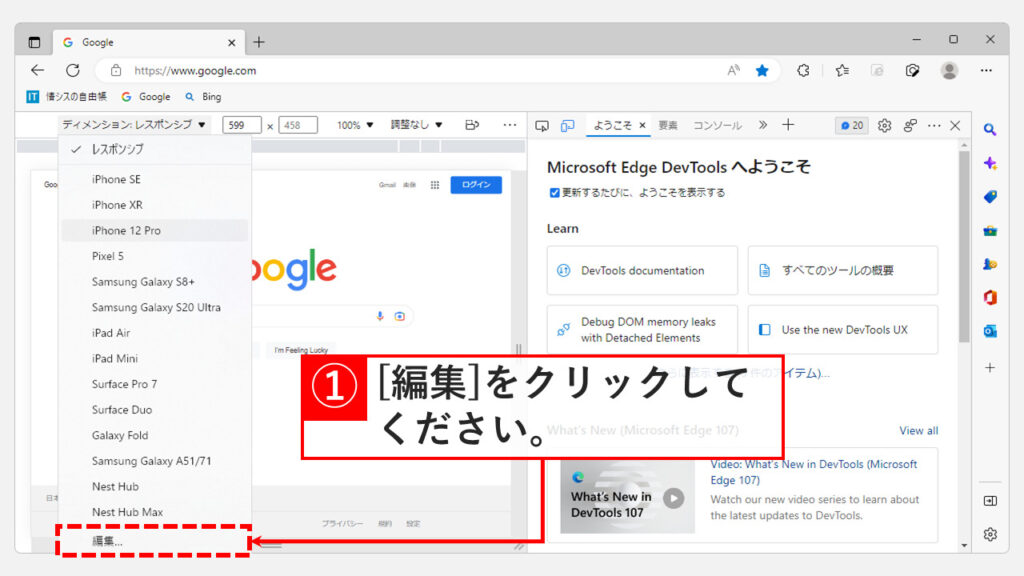This screenshot has width=1024, height=576.
Task: Open the Google apps grid icon
Action: click(435, 185)
